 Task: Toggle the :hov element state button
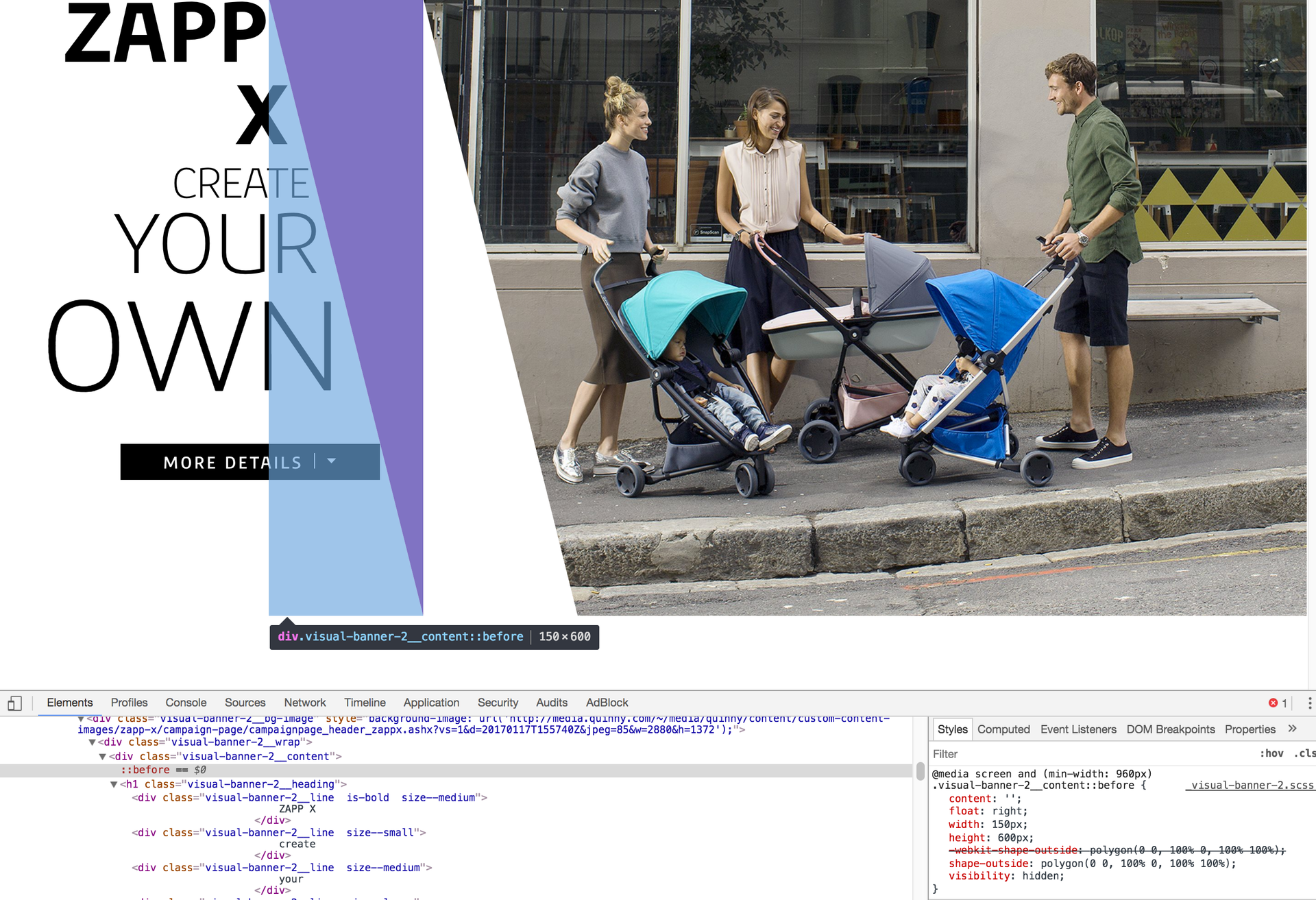point(1271,753)
